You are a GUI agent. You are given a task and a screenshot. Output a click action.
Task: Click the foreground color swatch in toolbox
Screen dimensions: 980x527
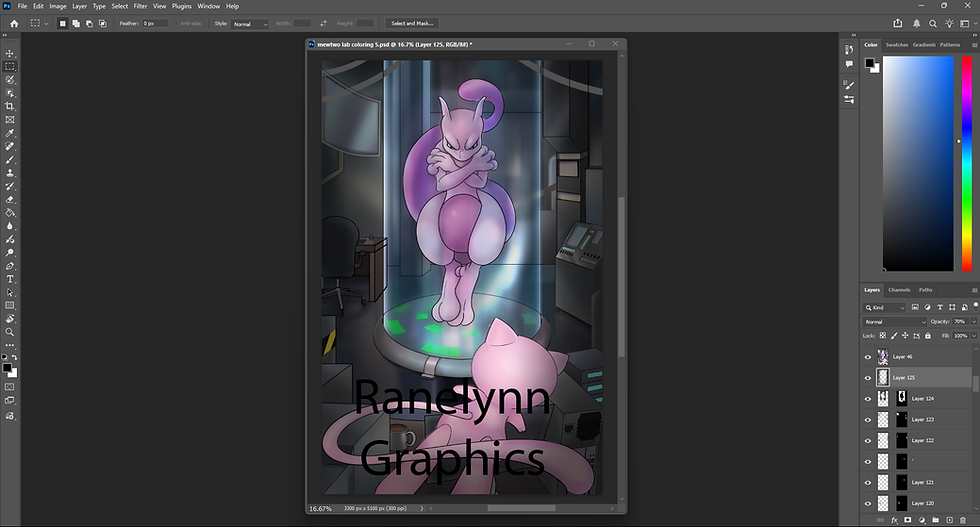(x=7, y=368)
